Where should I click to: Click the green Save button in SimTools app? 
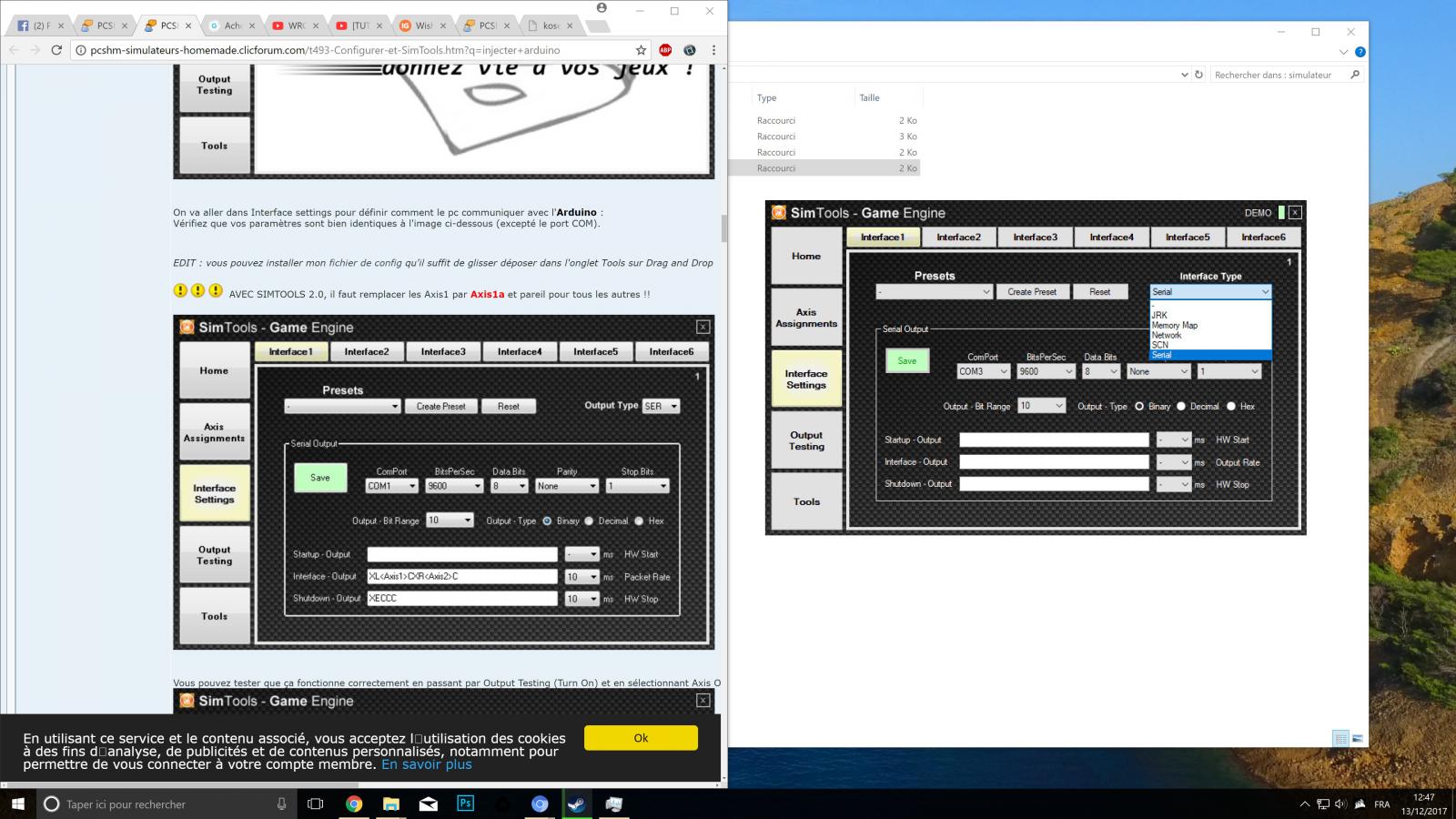click(x=907, y=360)
